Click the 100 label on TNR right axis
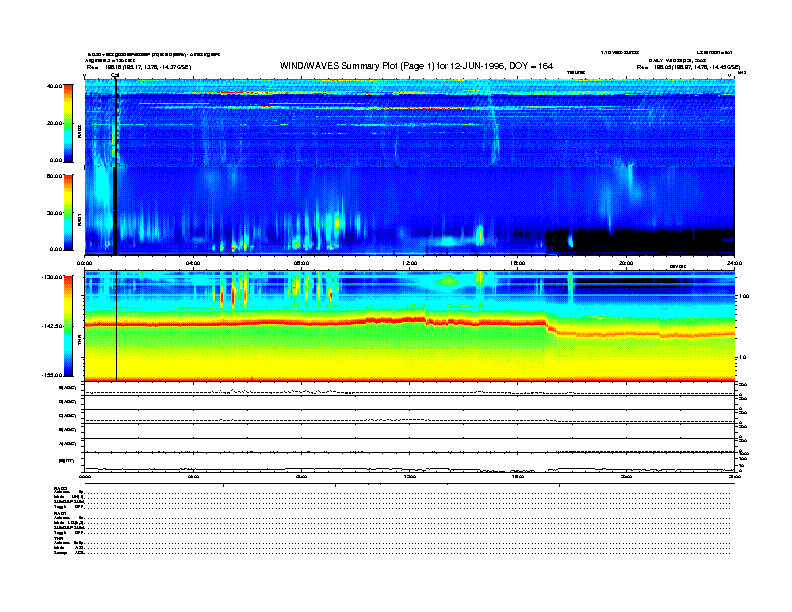The image size is (792, 612). pyautogui.click(x=744, y=296)
